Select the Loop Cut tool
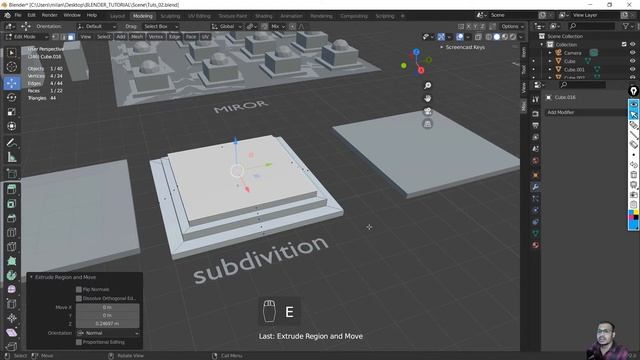Screen dimensions: 640x360 point(11,232)
